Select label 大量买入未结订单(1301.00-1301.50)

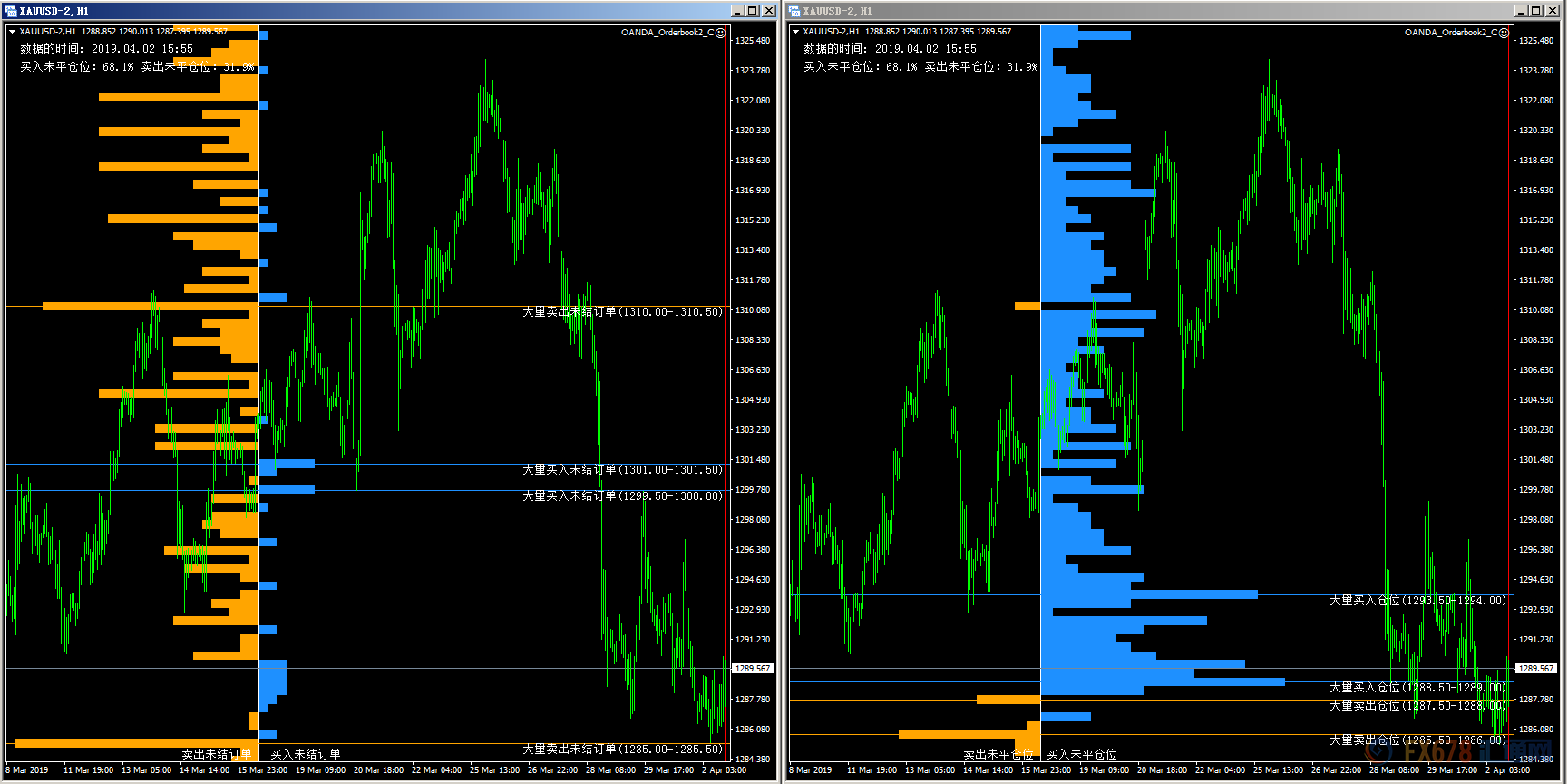pyautogui.click(x=622, y=470)
